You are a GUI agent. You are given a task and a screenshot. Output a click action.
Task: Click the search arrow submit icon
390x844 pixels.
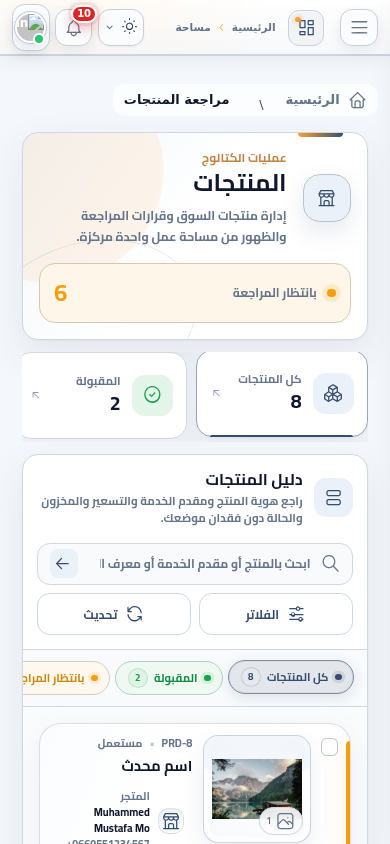(x=63, y=564)
